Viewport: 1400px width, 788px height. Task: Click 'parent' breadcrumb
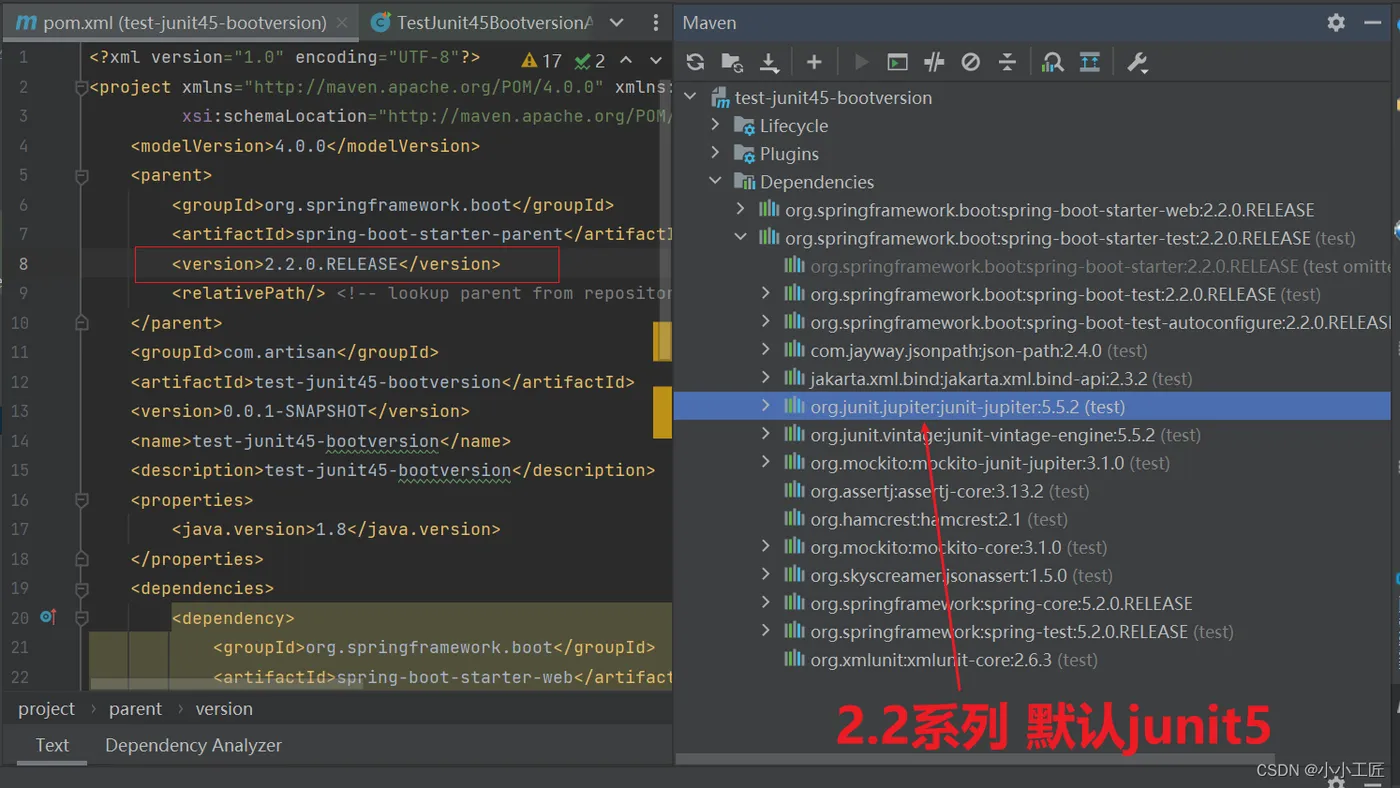[135, 709]
